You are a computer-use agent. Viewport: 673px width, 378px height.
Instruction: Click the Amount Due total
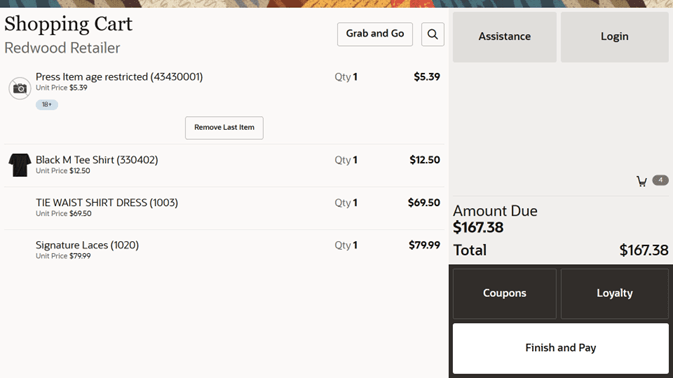point(478,227)
